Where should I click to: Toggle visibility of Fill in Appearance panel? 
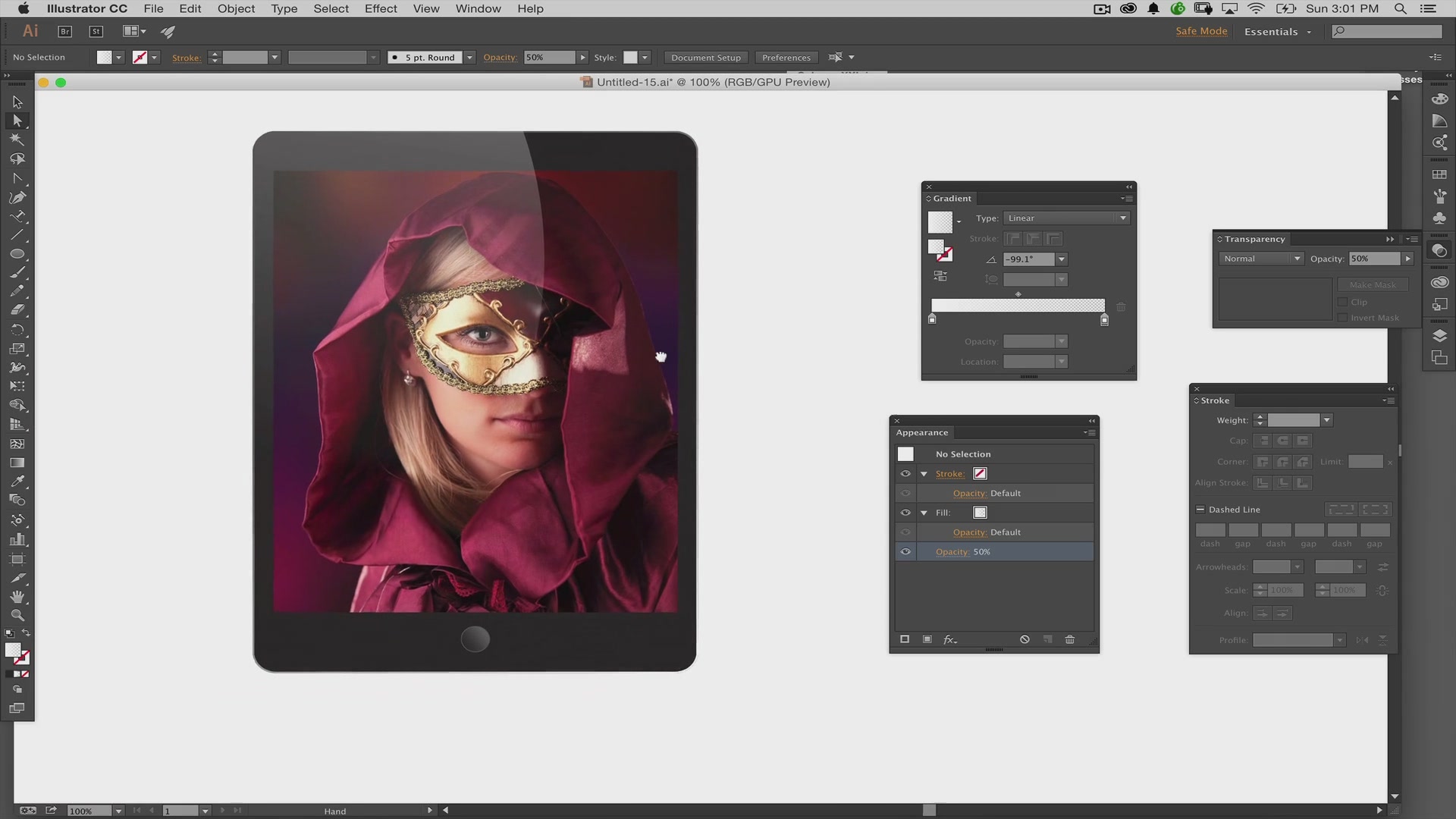point(905,512)
